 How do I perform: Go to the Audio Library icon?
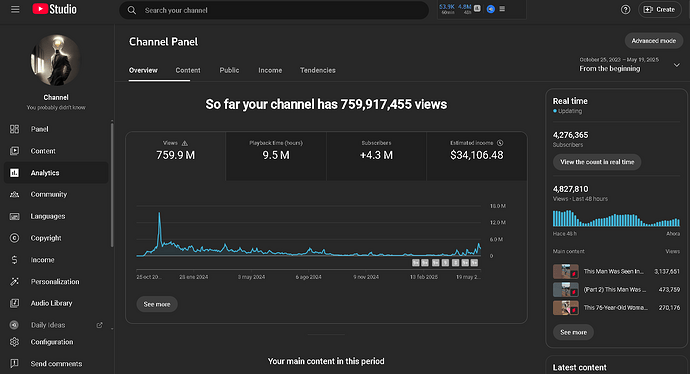[15, 303]
